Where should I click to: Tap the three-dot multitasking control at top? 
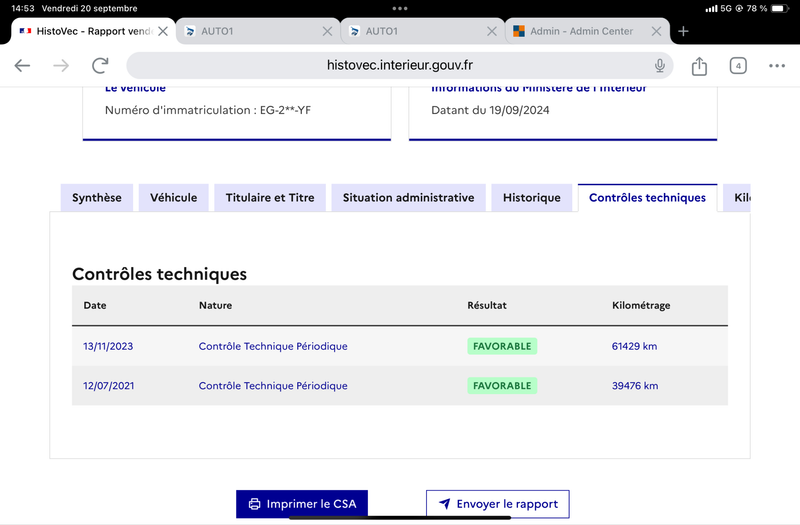coord(400,8)
